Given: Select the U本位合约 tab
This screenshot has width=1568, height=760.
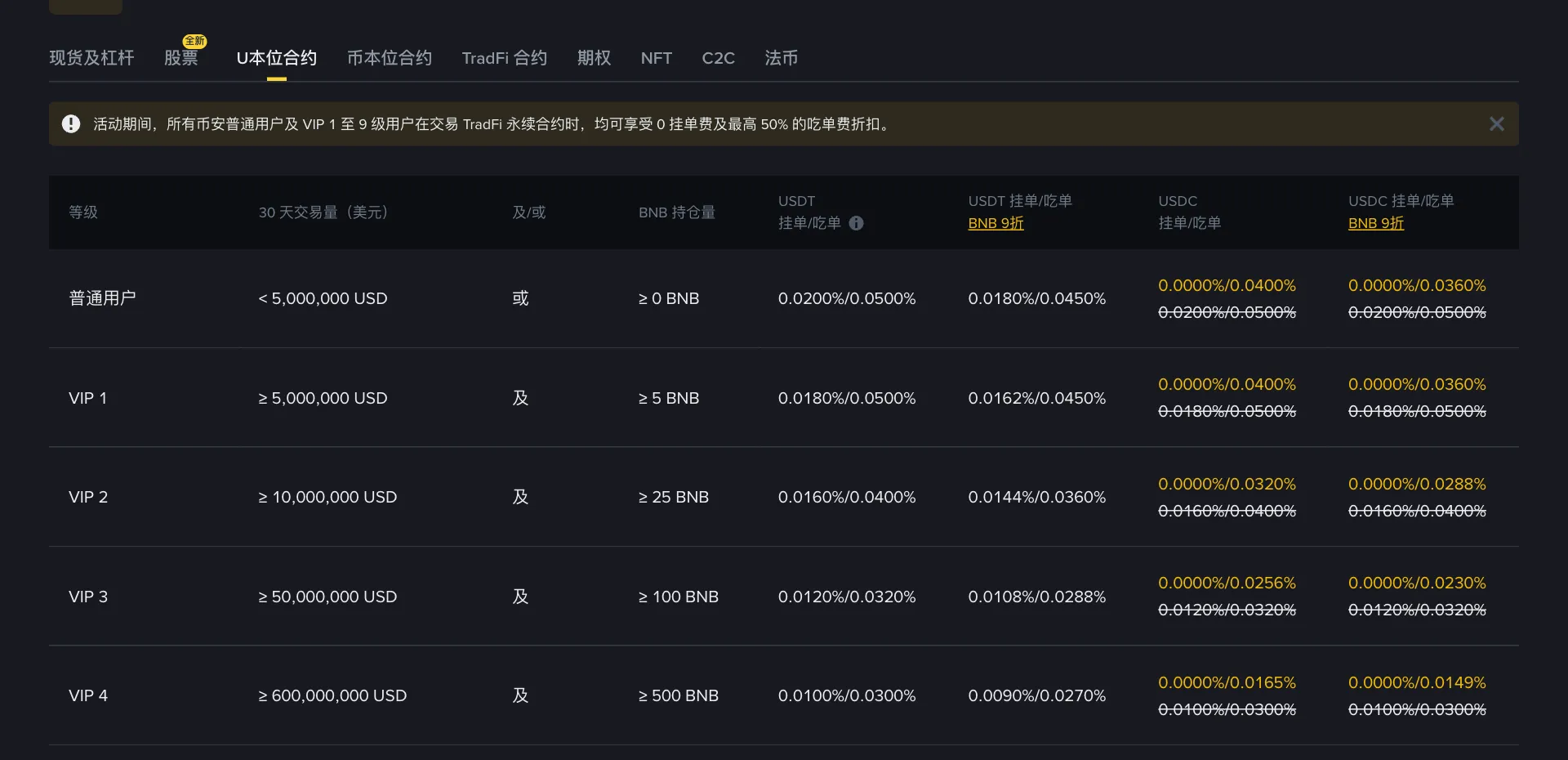Looking at the screenshot, I should tap(276, 58).
